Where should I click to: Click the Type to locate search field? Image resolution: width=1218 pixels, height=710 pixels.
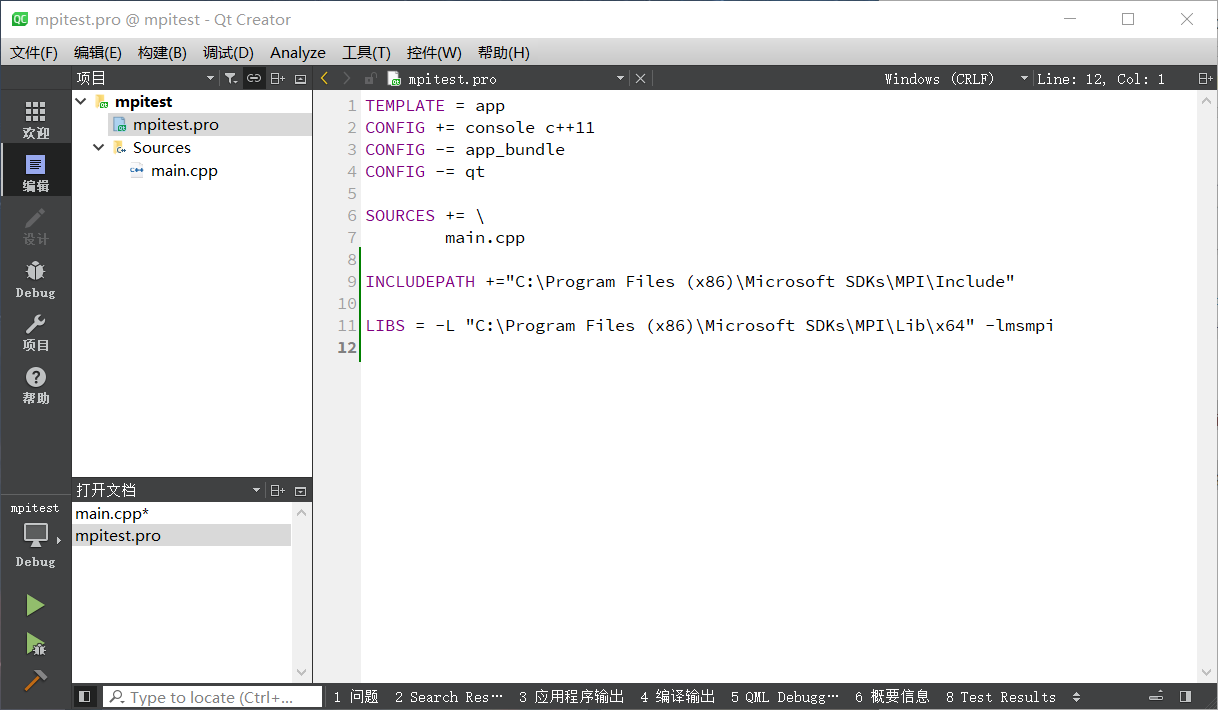coord(210,697)
